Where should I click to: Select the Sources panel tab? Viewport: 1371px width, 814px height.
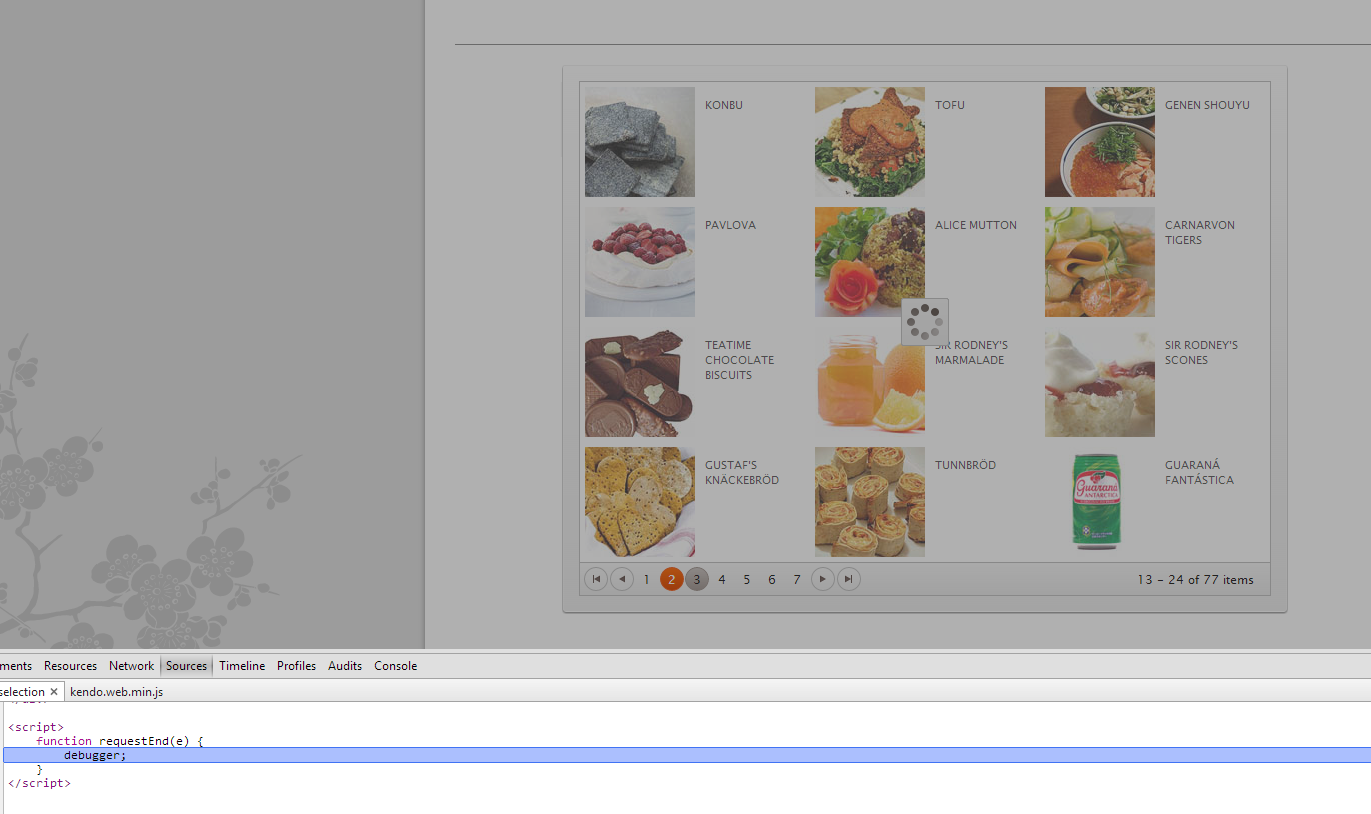coord(187,666)
